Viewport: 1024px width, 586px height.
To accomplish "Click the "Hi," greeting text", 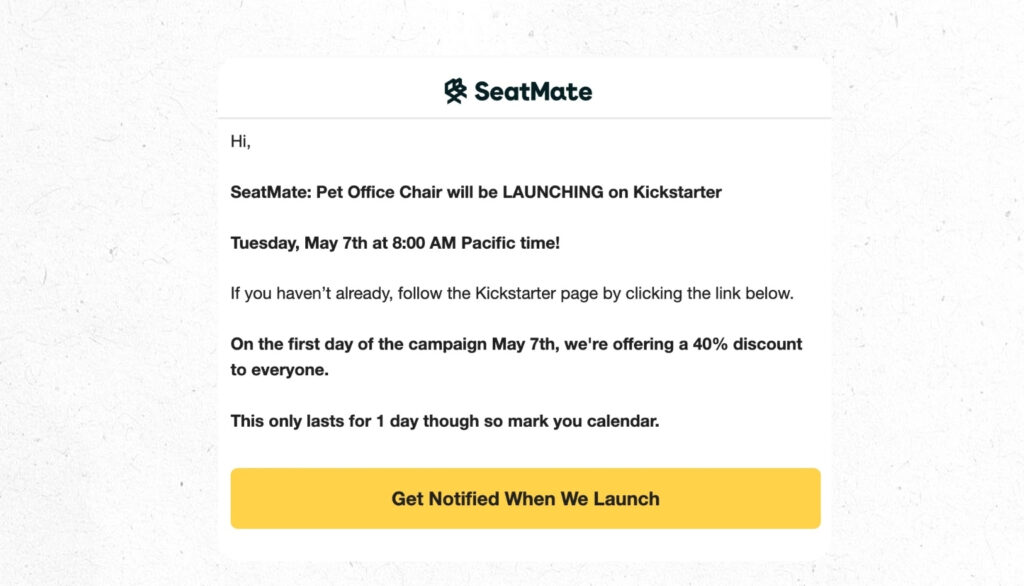I will [241, 142].
